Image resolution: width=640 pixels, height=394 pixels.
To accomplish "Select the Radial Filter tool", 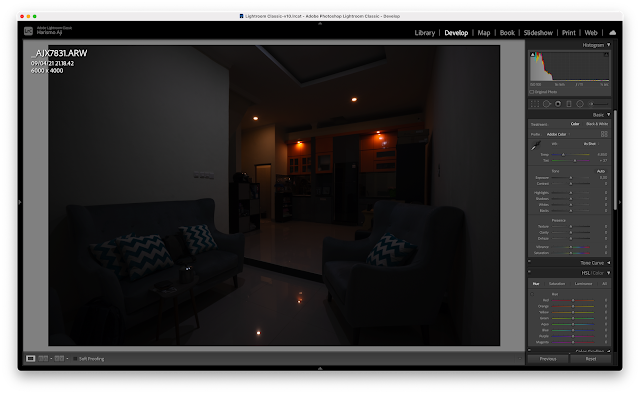I will [580, 104].
